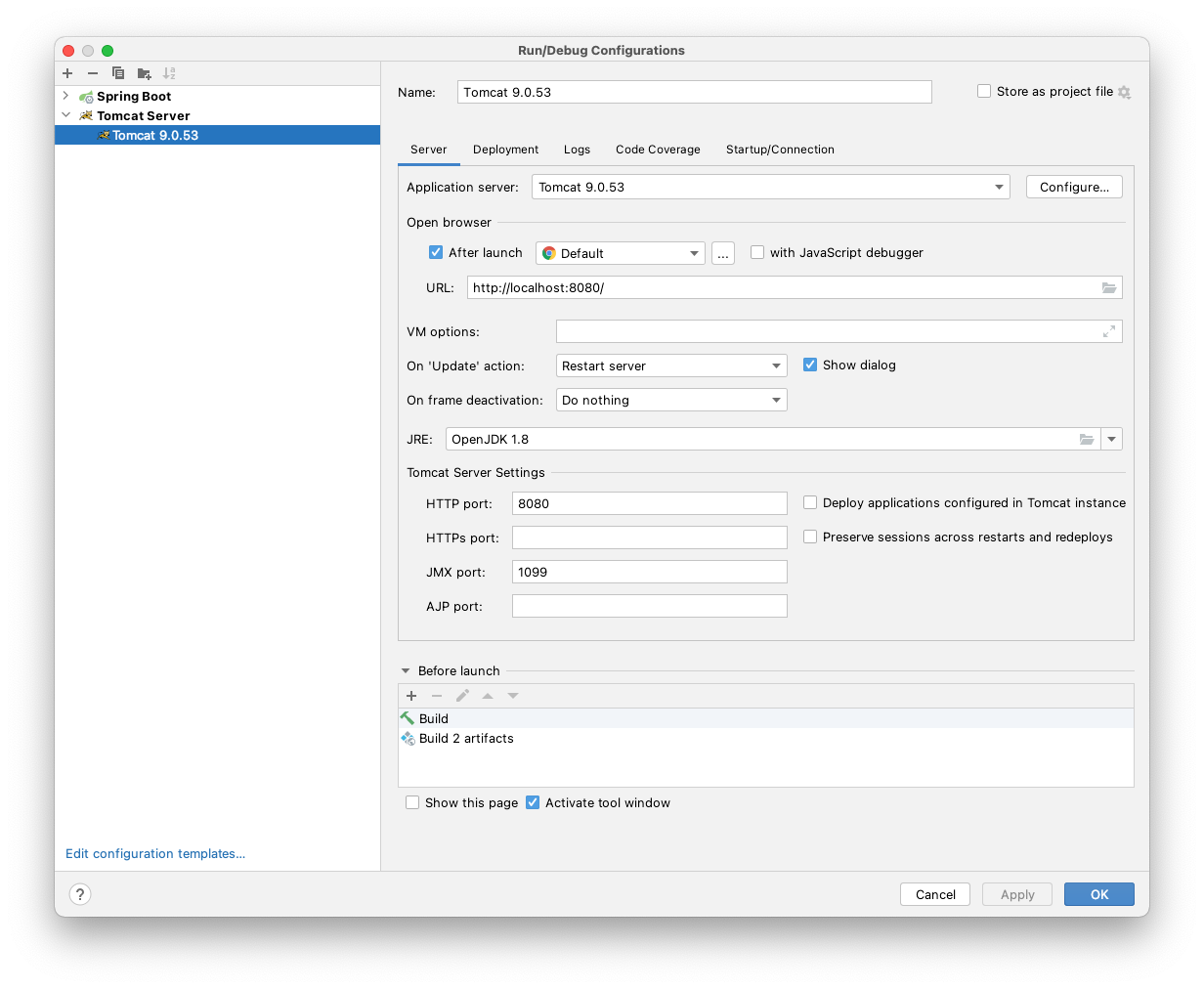Check Show this page checkbox
Image resolution: width=1204 pixels, height=989 pixels.
[x=412, y=802]
